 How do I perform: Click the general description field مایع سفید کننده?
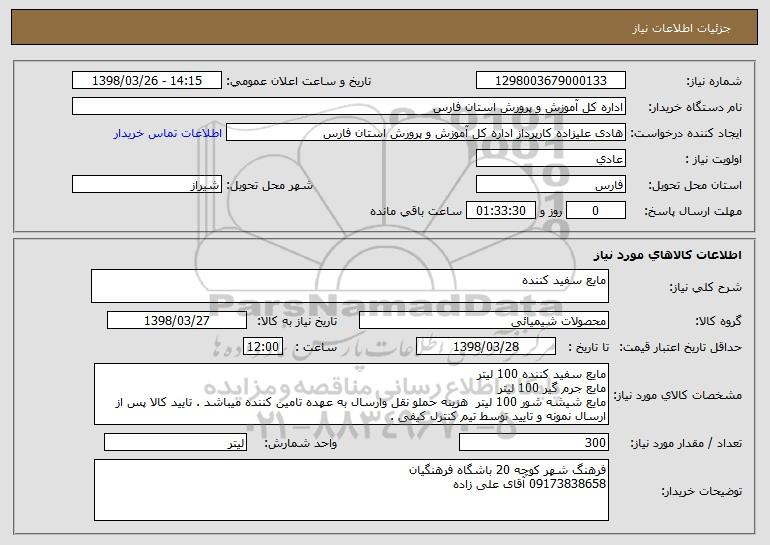point(350,286)
